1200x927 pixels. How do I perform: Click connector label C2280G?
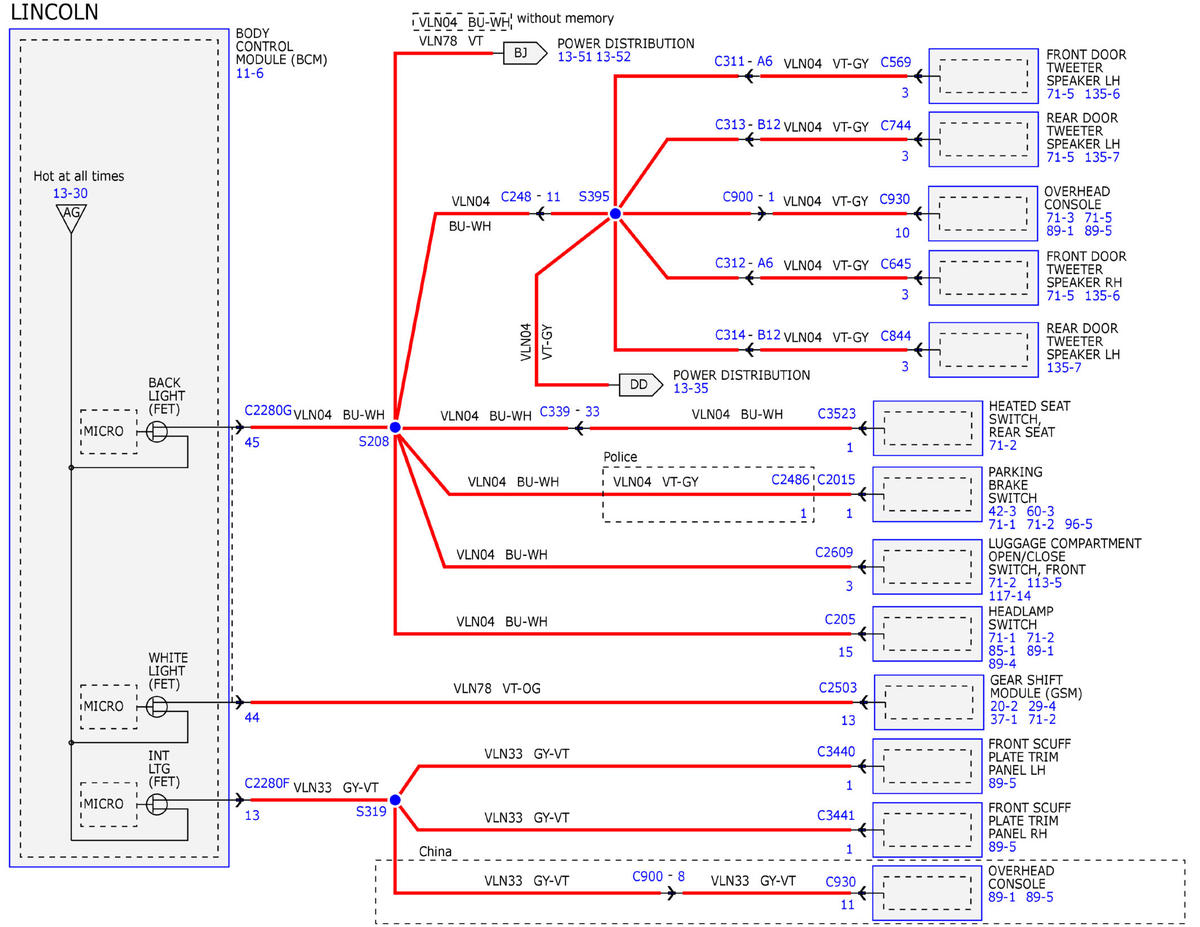coord(268,410)
